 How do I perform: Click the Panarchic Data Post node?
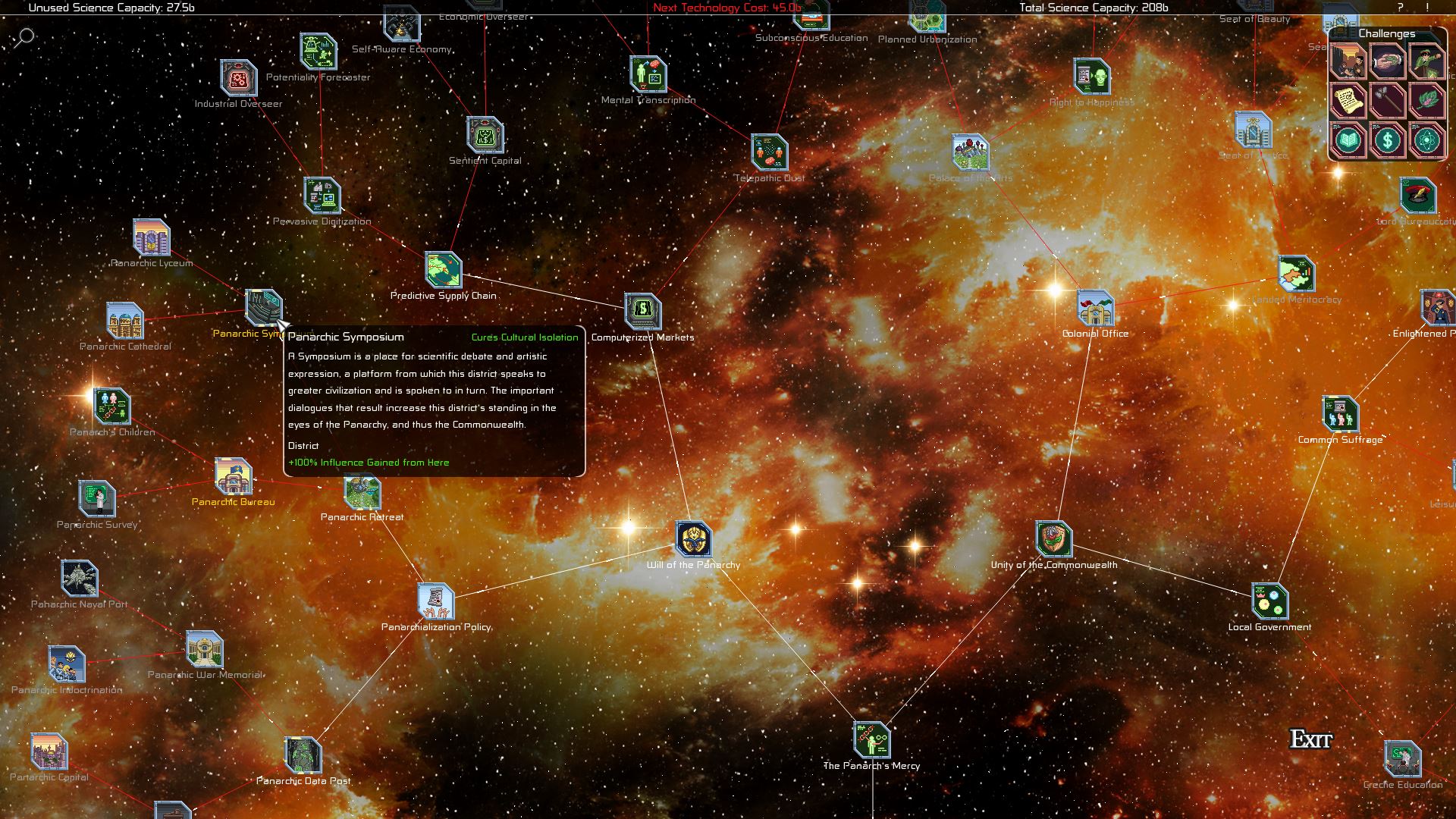click(304, 754)
